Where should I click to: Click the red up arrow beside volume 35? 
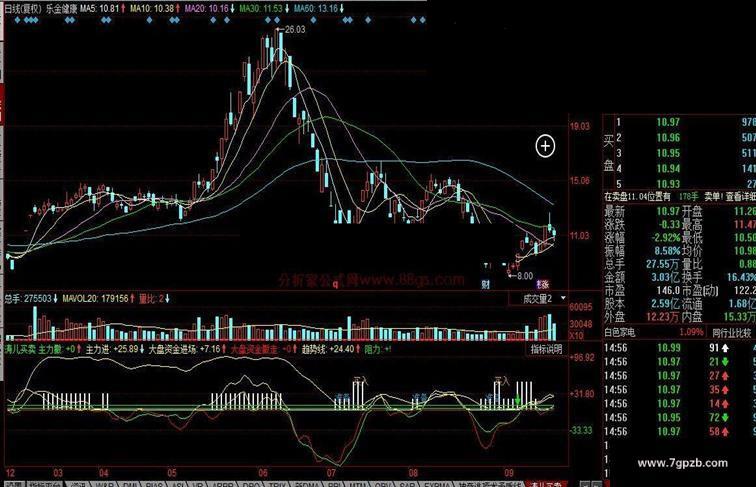pos(725,390)
